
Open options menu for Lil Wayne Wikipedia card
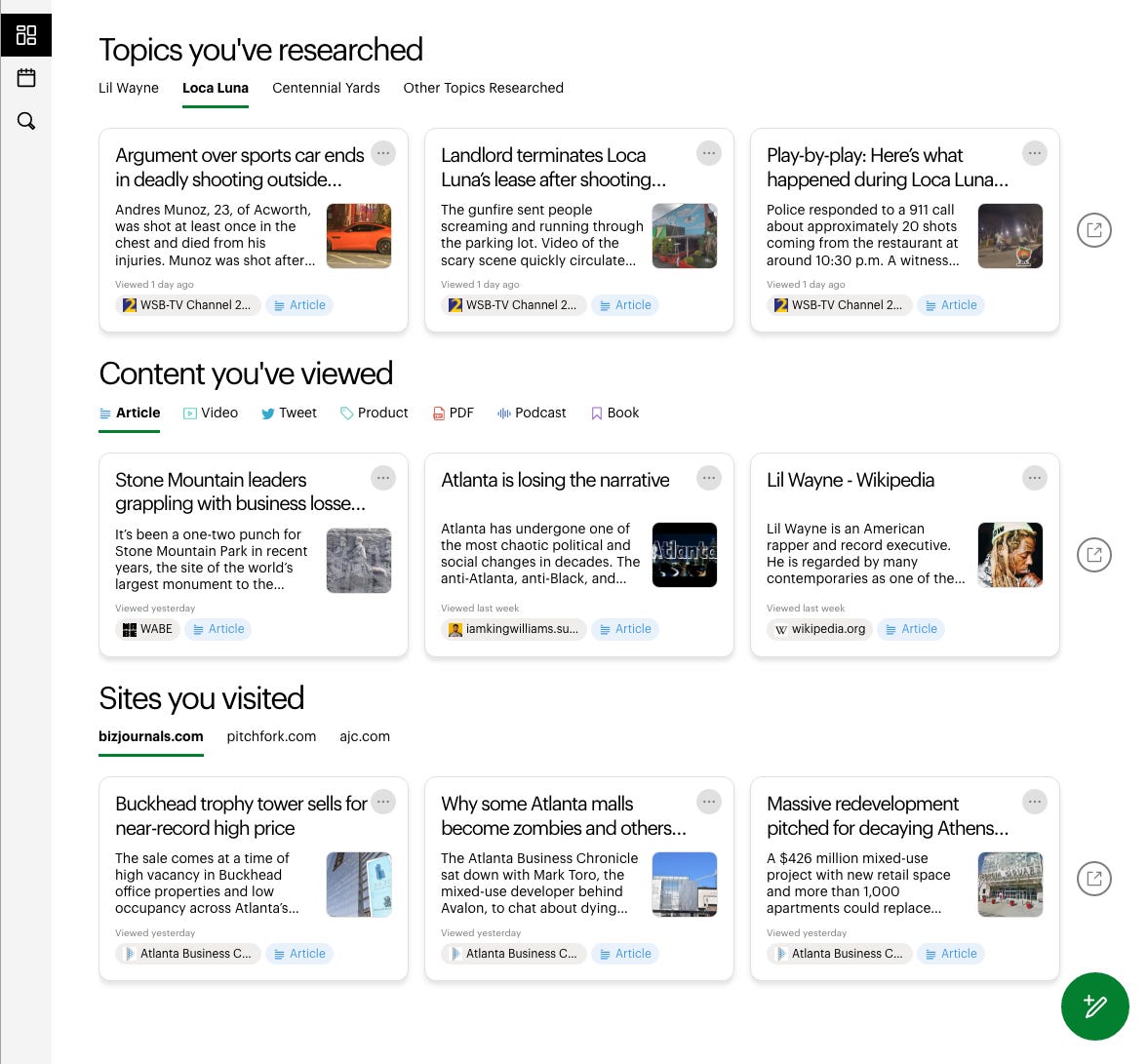coord(1035,478)
